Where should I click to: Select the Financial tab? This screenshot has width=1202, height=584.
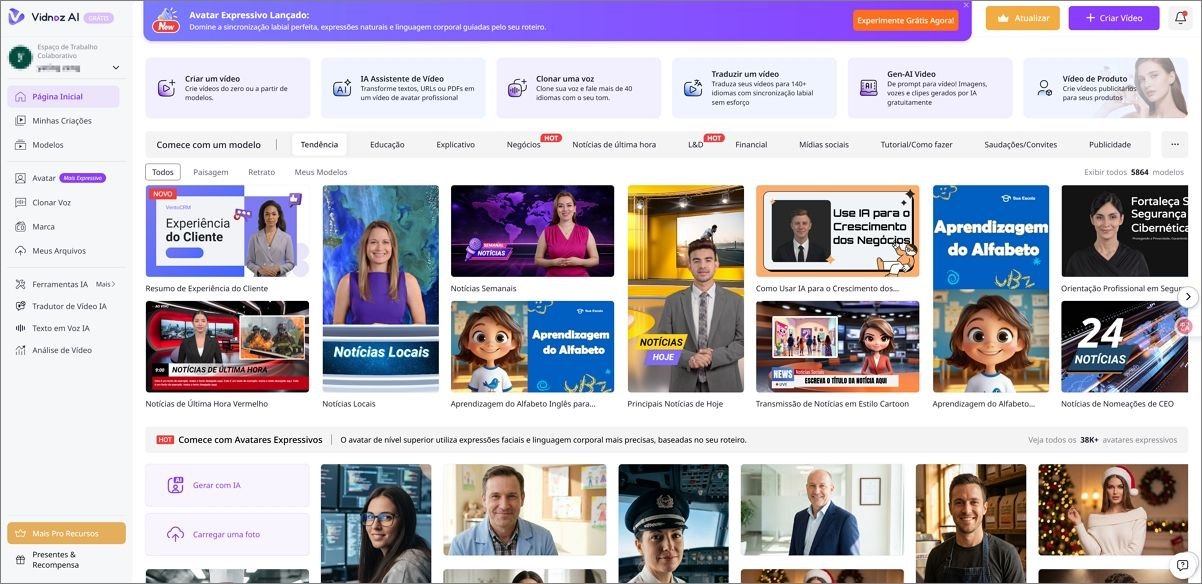[x=751, y=144]
